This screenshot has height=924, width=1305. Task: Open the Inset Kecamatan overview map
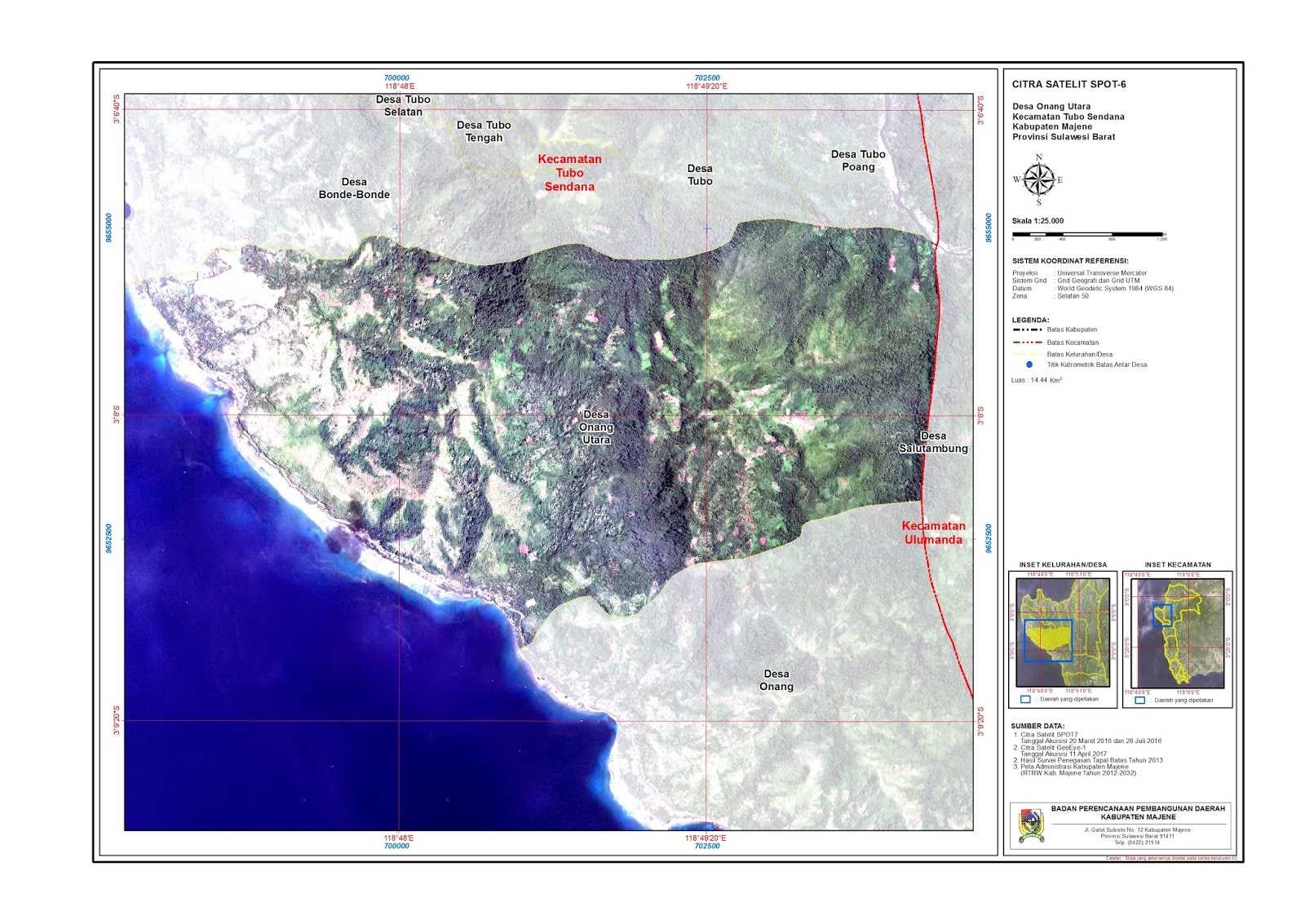1177,632
